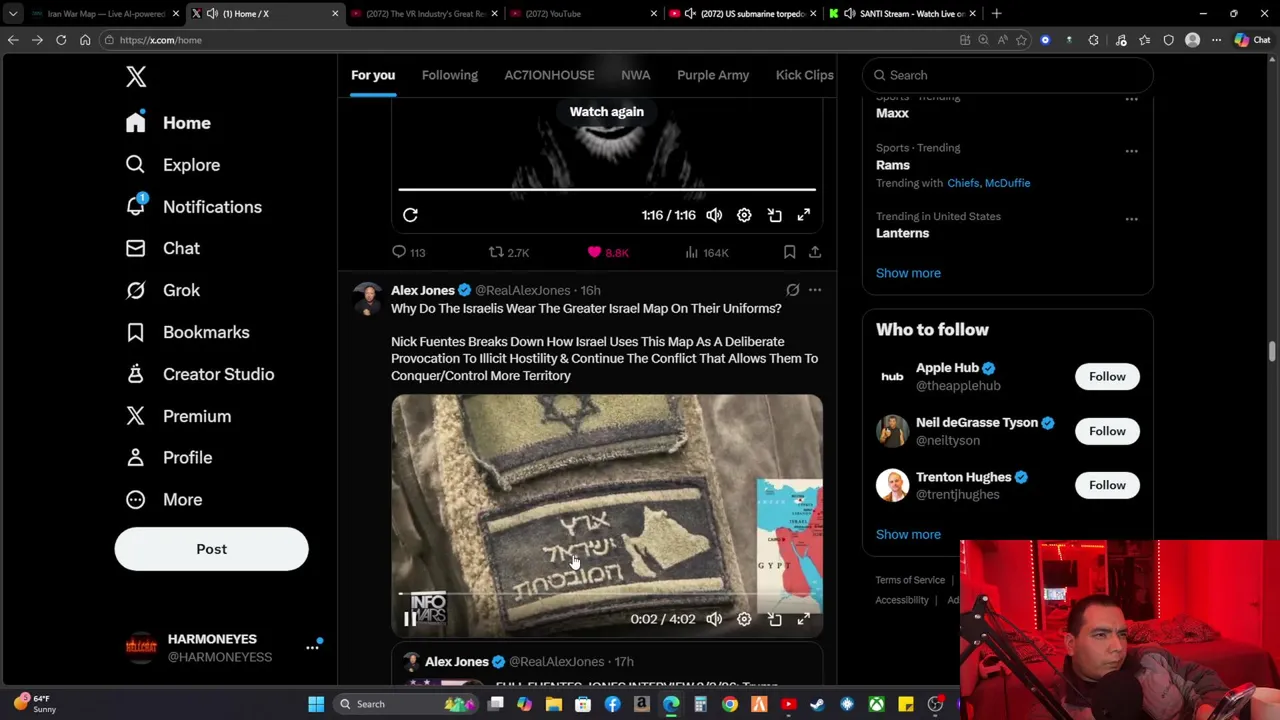The image size is (1280, 720).
Task: Switch to the NWA tab
Action: coord(635,75)
